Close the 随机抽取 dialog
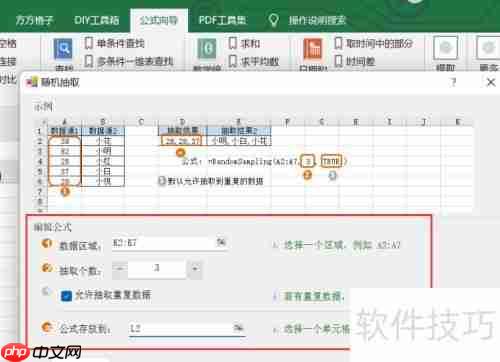The image size is (500, 362). pos(491,82)
